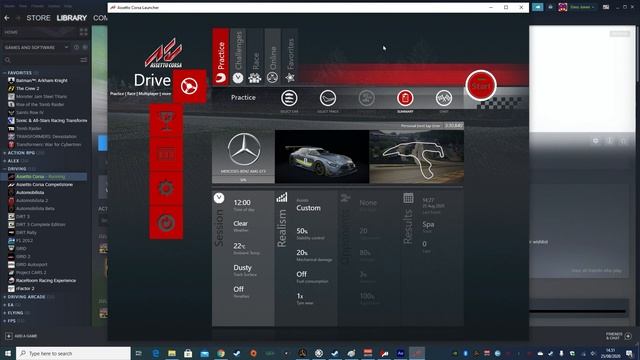Expand the EA category
The width and height of the screenshot is (640, 360).
click(11, 305)
